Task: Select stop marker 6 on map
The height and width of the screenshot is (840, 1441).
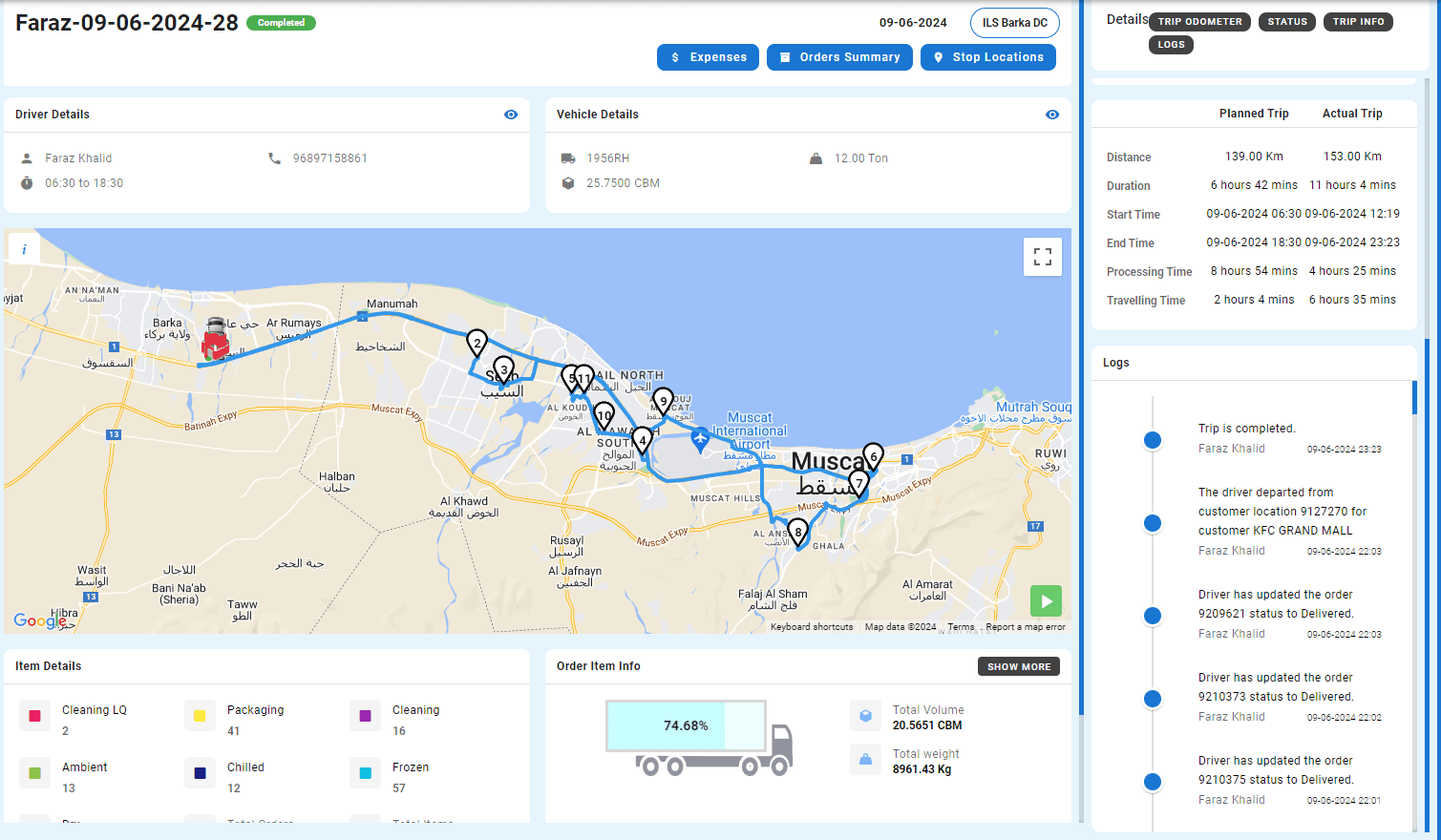Action: pos(873,456)
